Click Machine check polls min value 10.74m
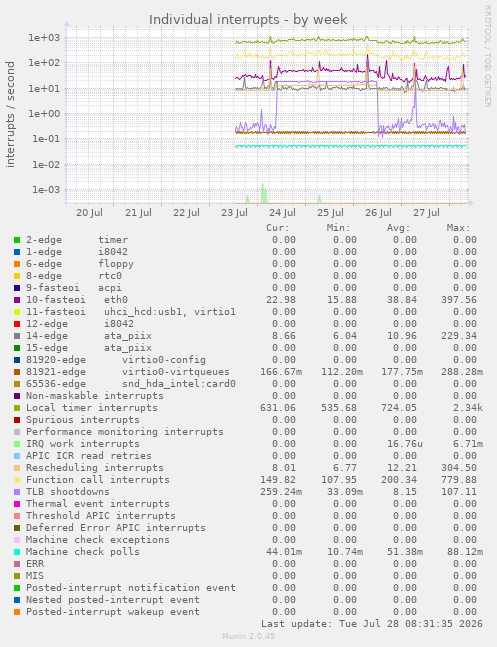This screenshot has height=647, width=497. pyautogui.click(x=345, y=551)
